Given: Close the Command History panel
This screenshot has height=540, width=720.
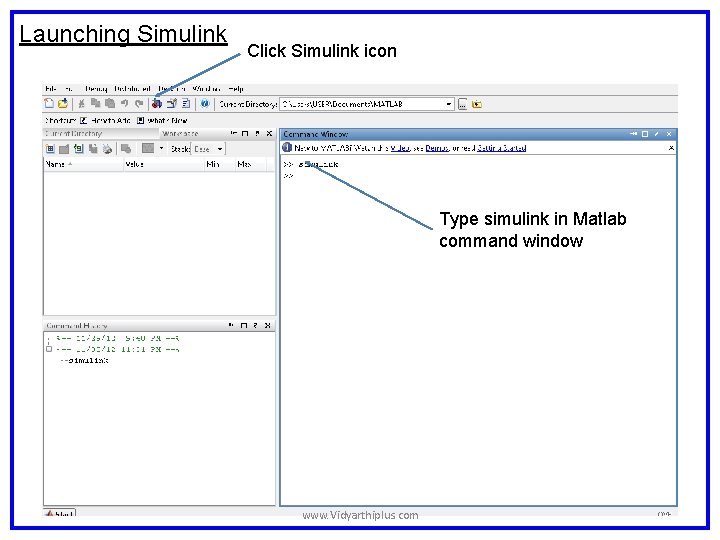Looking at the screenshot, I should pos(268,325).
